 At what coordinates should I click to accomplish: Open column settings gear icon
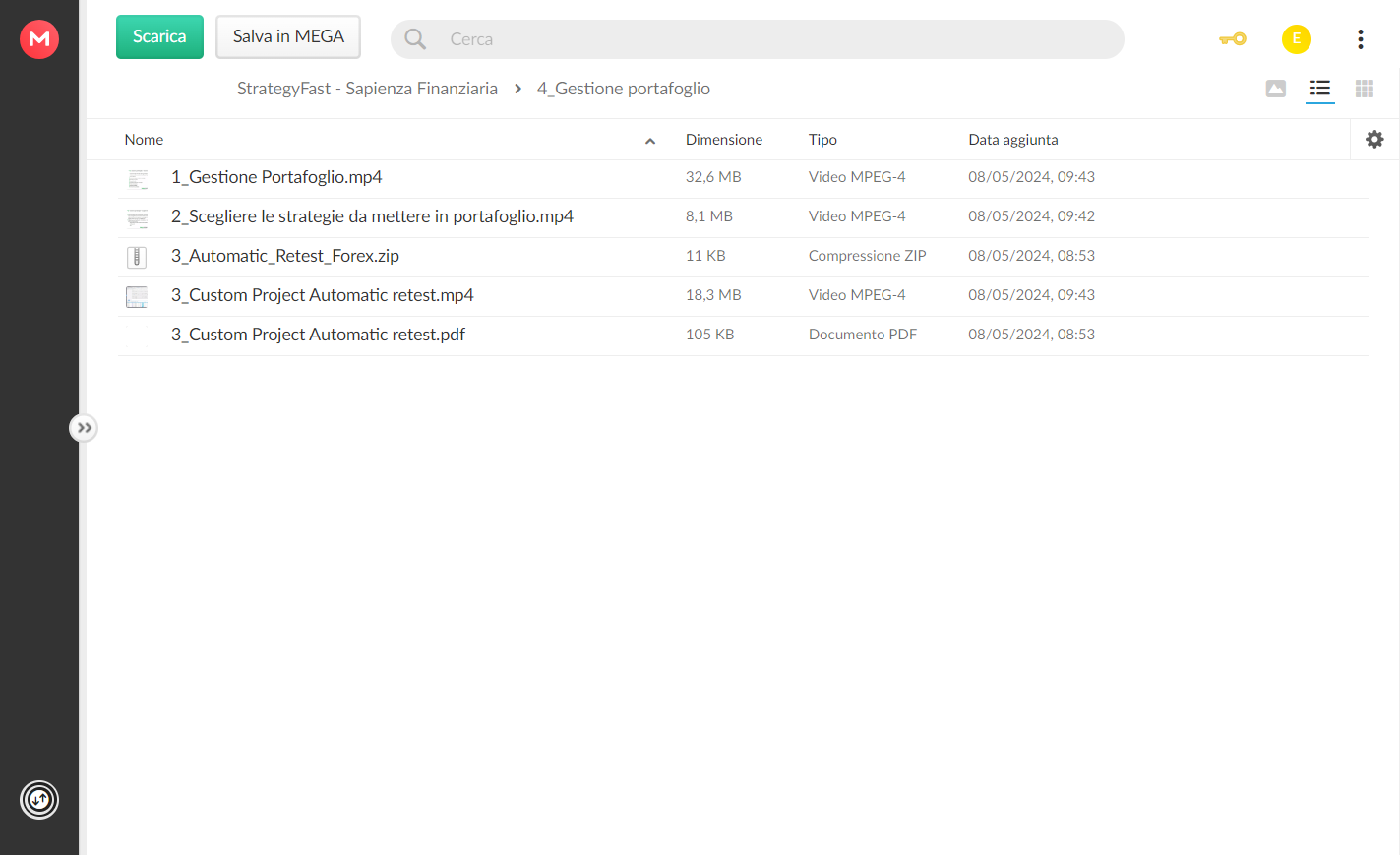1374,140
